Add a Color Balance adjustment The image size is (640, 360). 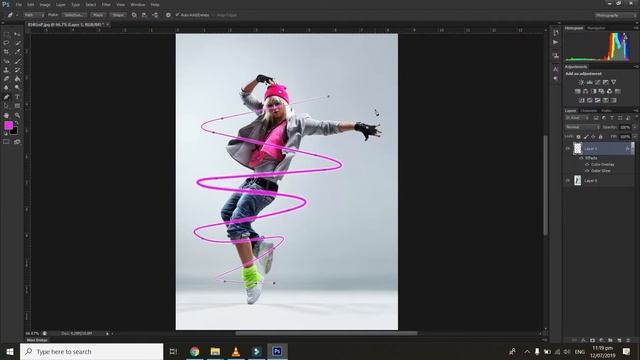pyautogui.click(x=585, y=91)
